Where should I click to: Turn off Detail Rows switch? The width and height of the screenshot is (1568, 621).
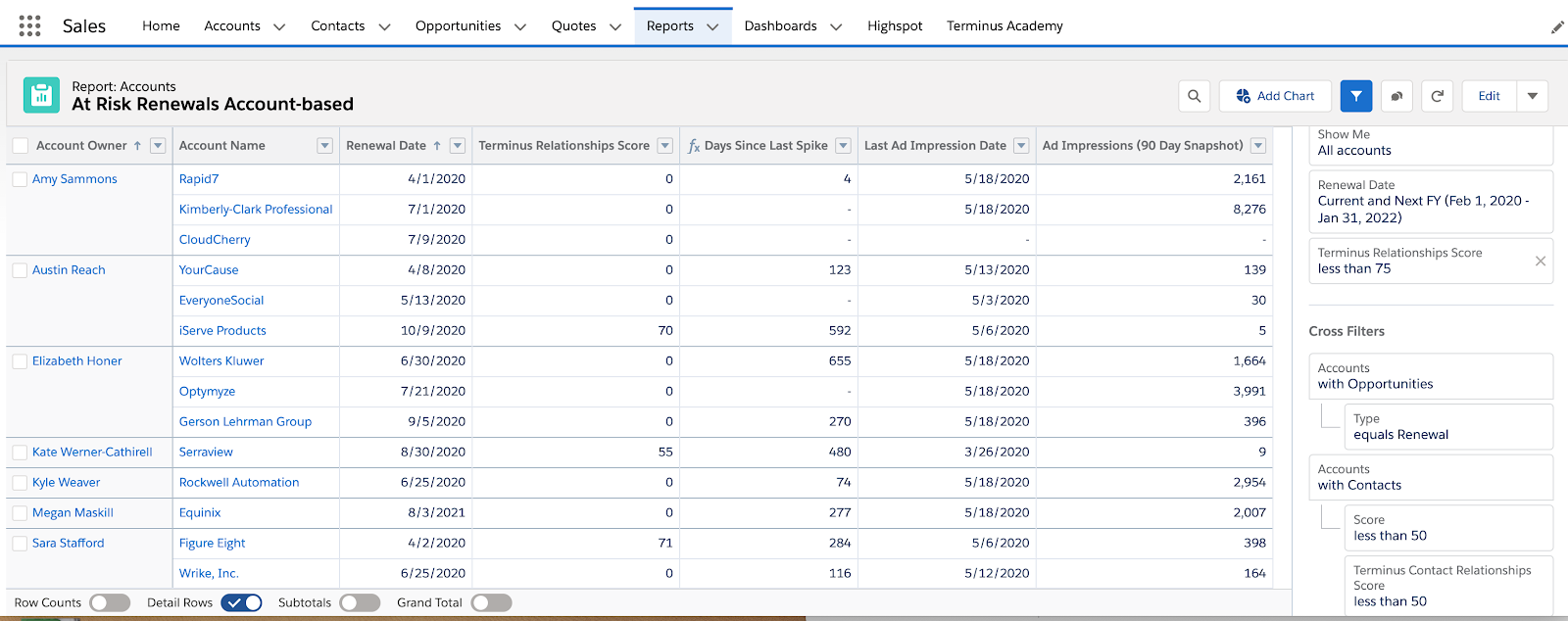[x=241, y=603]
